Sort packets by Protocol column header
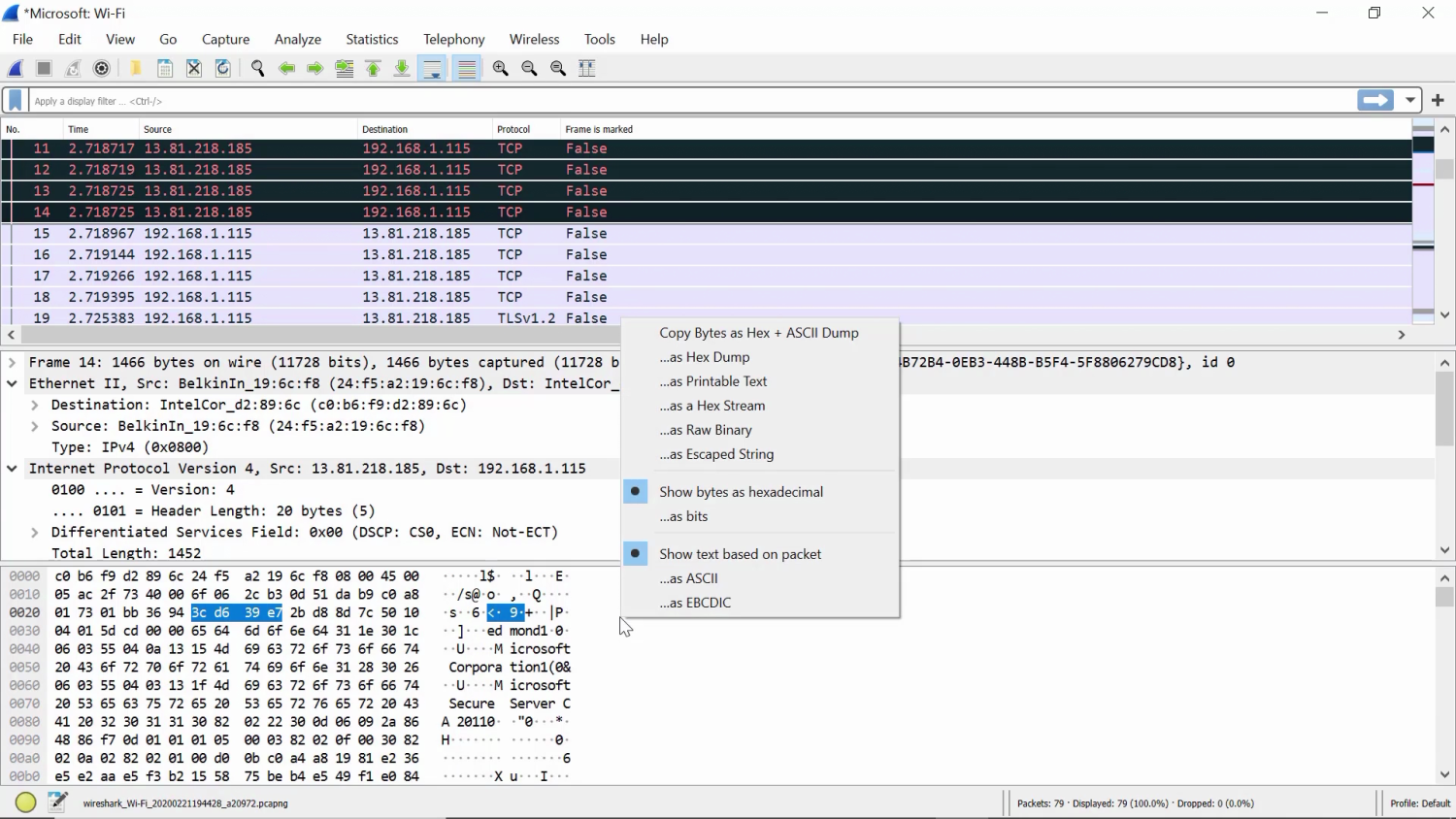 coord(526,129)
